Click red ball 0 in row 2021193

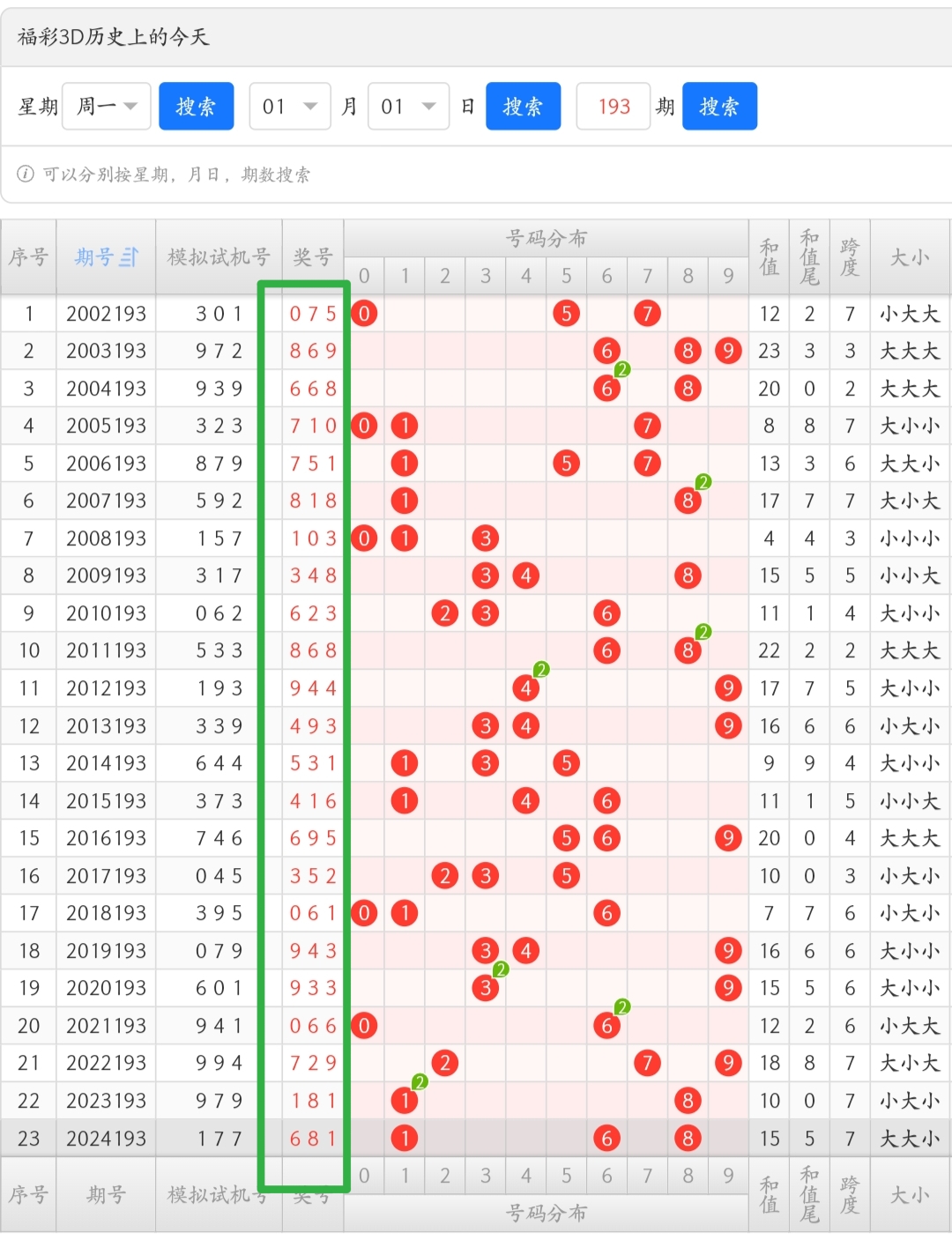point(364,1026)
